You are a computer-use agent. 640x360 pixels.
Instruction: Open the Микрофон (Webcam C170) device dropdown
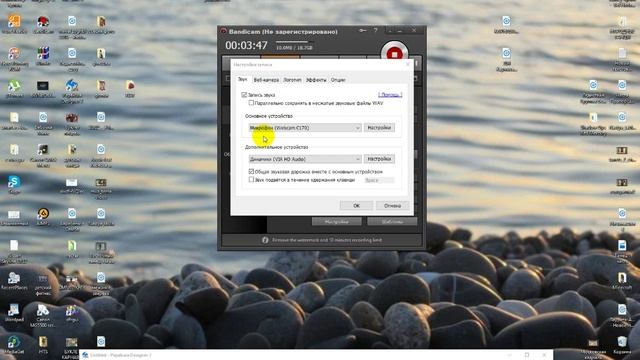(x=305, y=128)
